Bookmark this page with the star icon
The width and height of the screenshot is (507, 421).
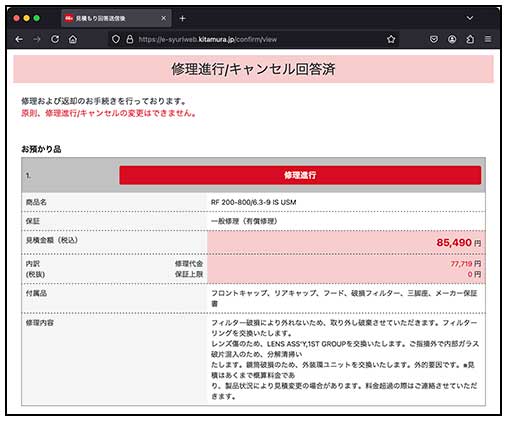point(391,39)
